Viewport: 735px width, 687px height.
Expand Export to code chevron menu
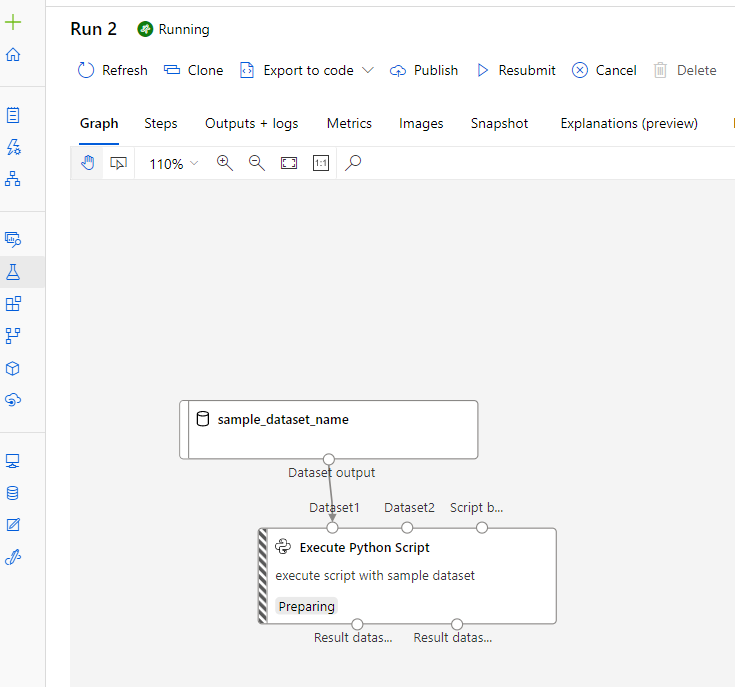pos(368,70)
